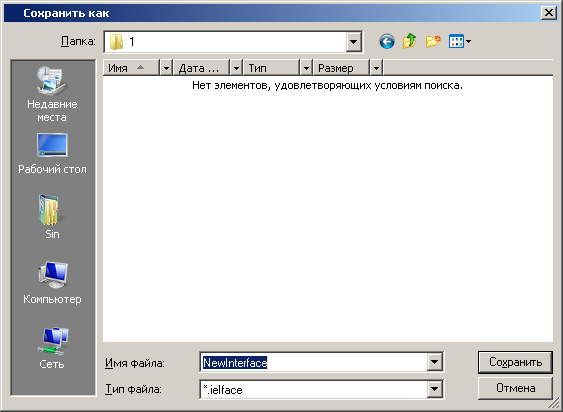Viewport: 563px width, 412px height.
Task: Open filter arrow next to Тип column
Action: pos(306,68)
